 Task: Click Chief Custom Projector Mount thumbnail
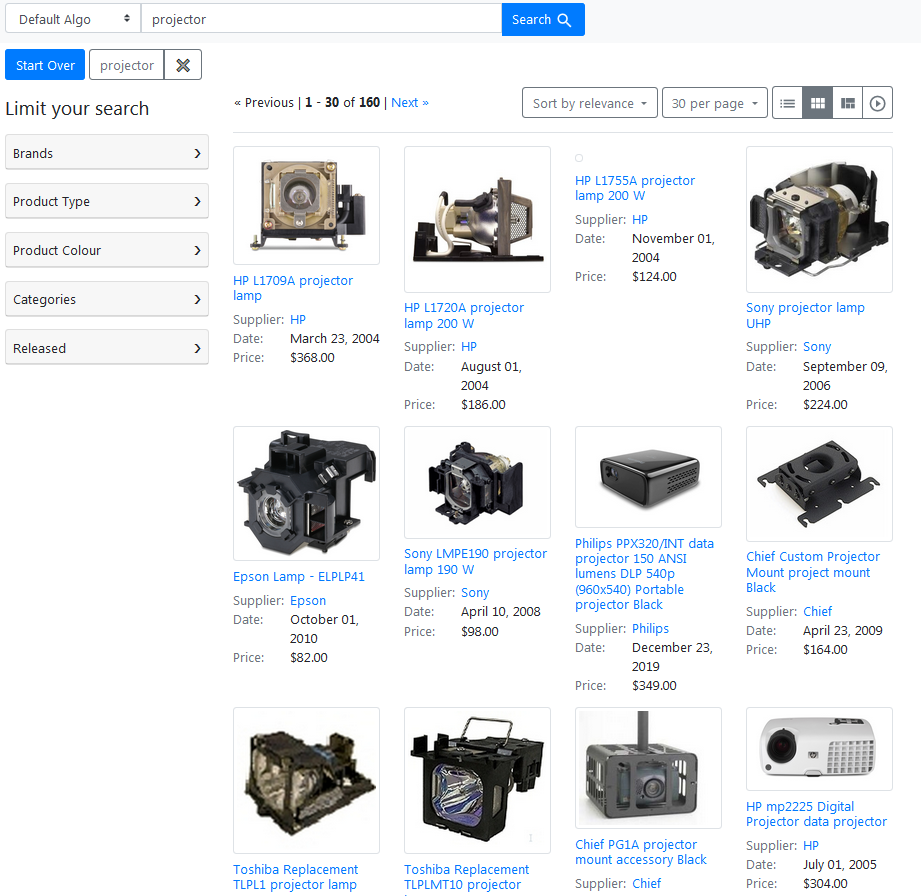tap(819, 484)
